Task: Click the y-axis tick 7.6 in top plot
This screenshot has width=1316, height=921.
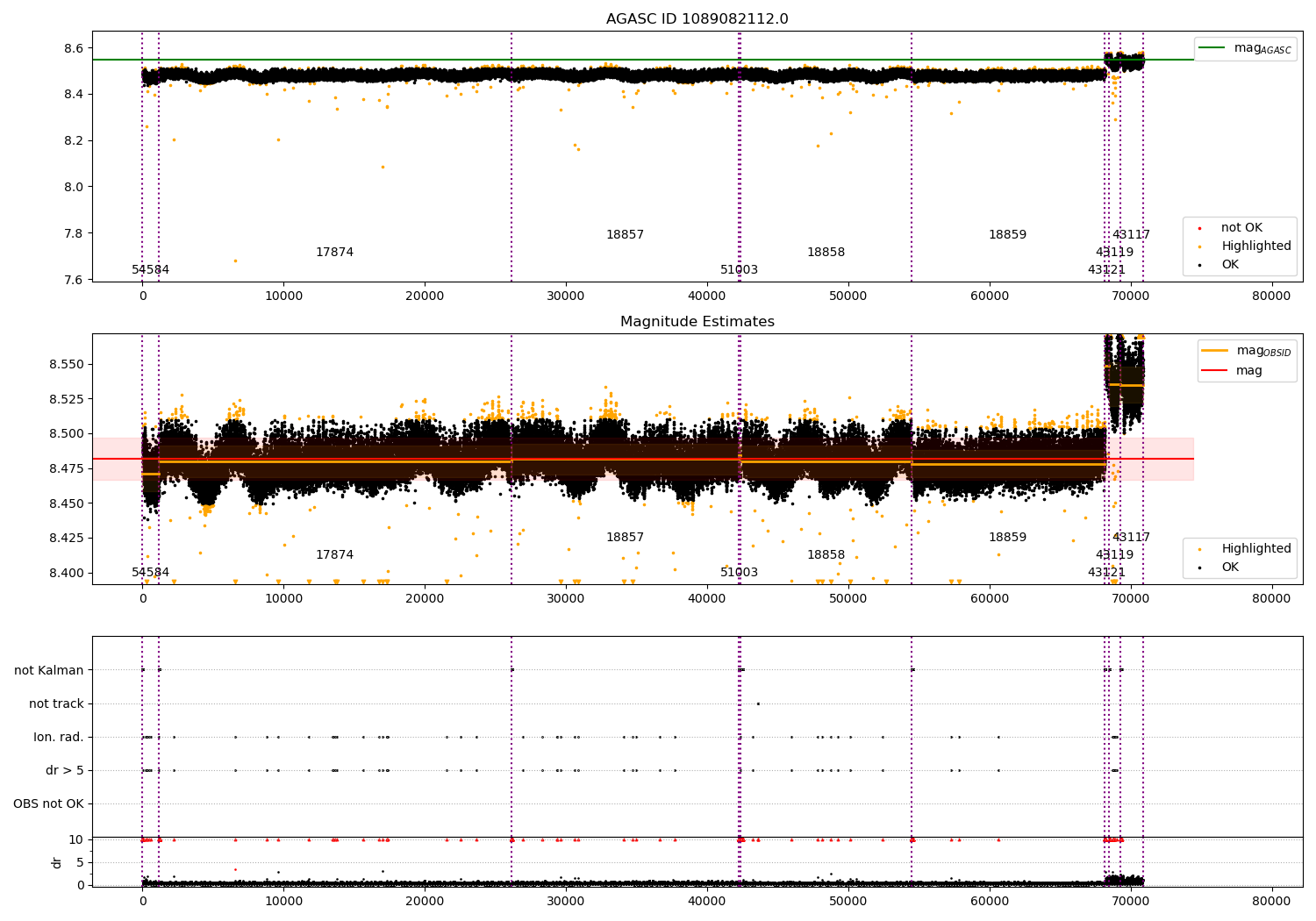Action: [x=74, y=280]
